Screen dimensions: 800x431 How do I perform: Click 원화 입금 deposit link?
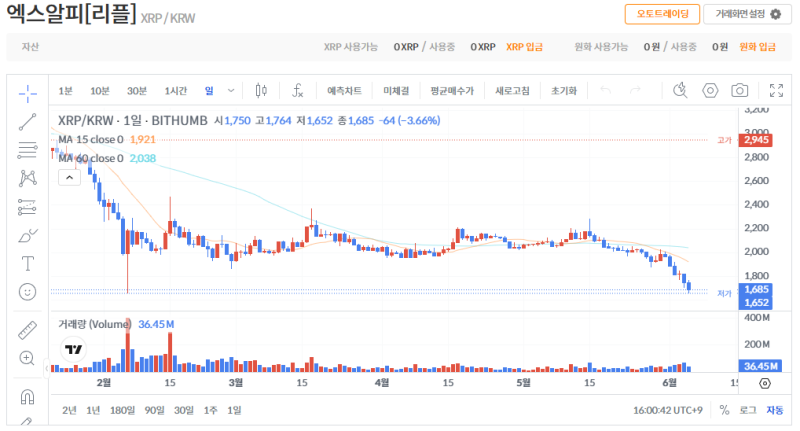(x=758, y=47)
